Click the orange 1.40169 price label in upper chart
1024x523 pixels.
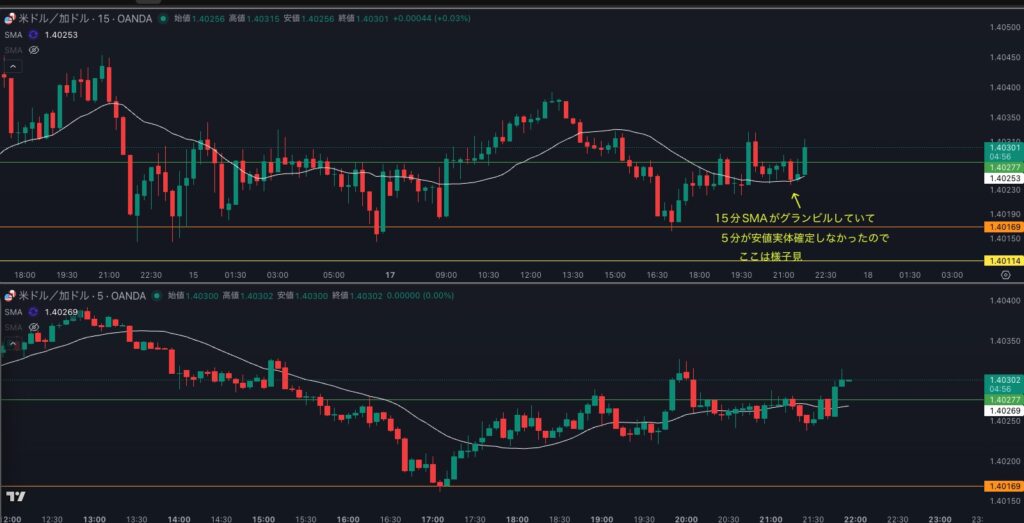pos(1003,228)
